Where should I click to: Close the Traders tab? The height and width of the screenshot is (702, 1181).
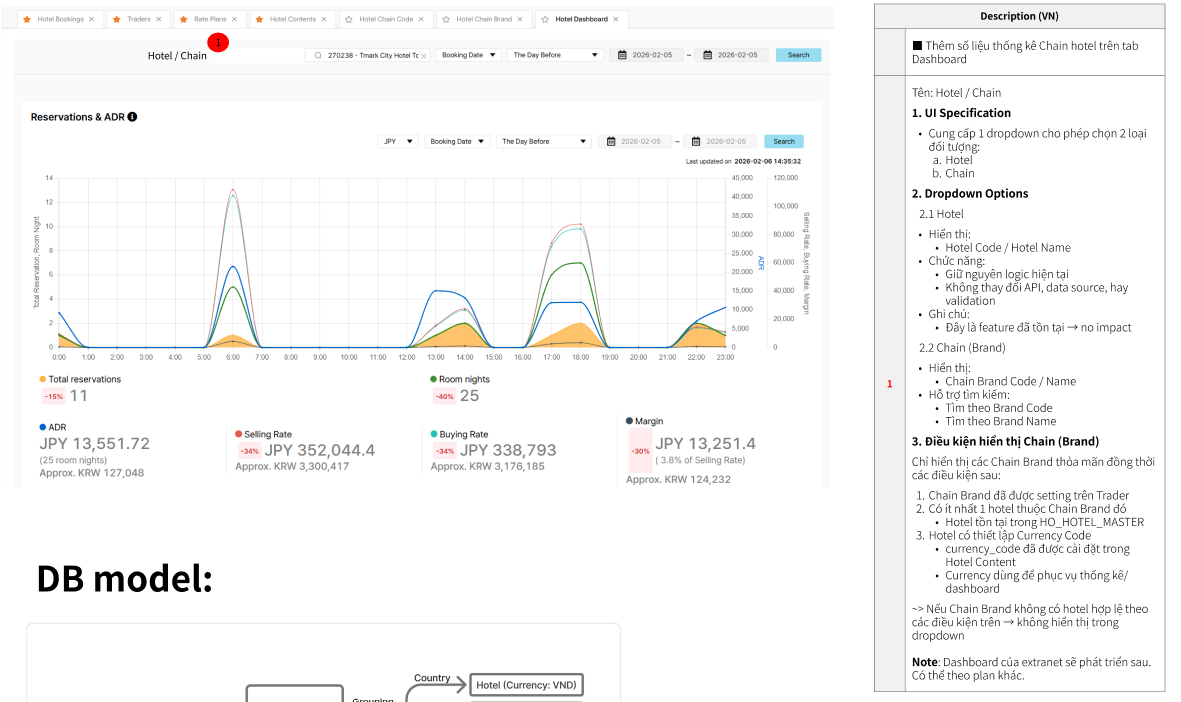(x=158, y=19)
